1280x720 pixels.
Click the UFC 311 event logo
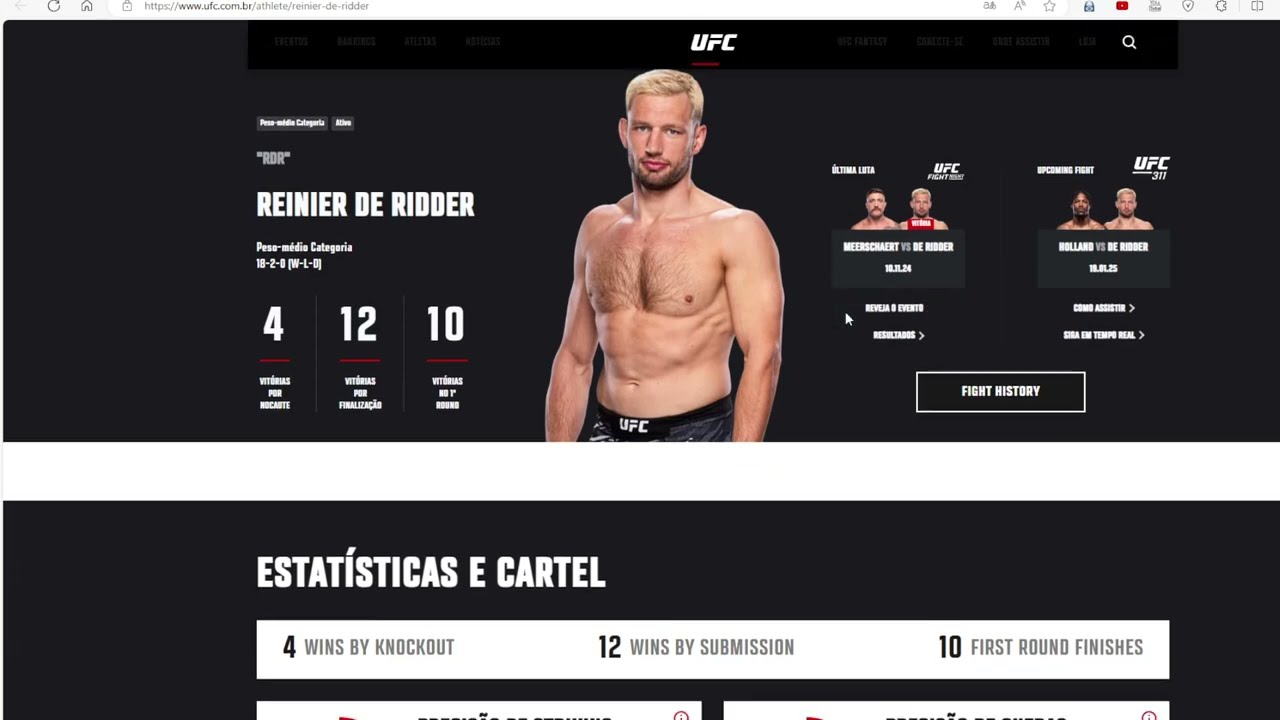tap(1151, 167)
